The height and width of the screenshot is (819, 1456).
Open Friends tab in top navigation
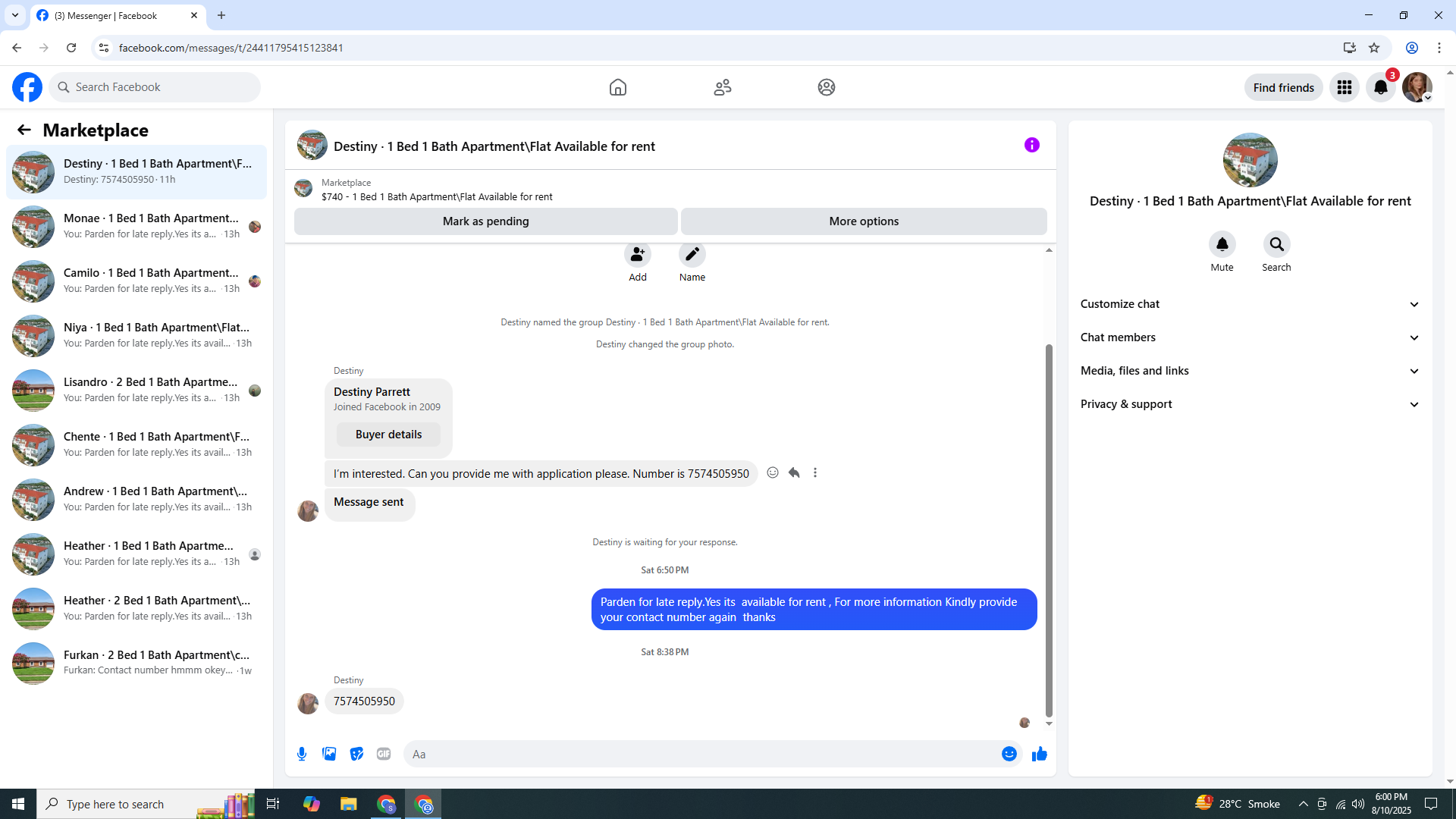coord(722,87)
